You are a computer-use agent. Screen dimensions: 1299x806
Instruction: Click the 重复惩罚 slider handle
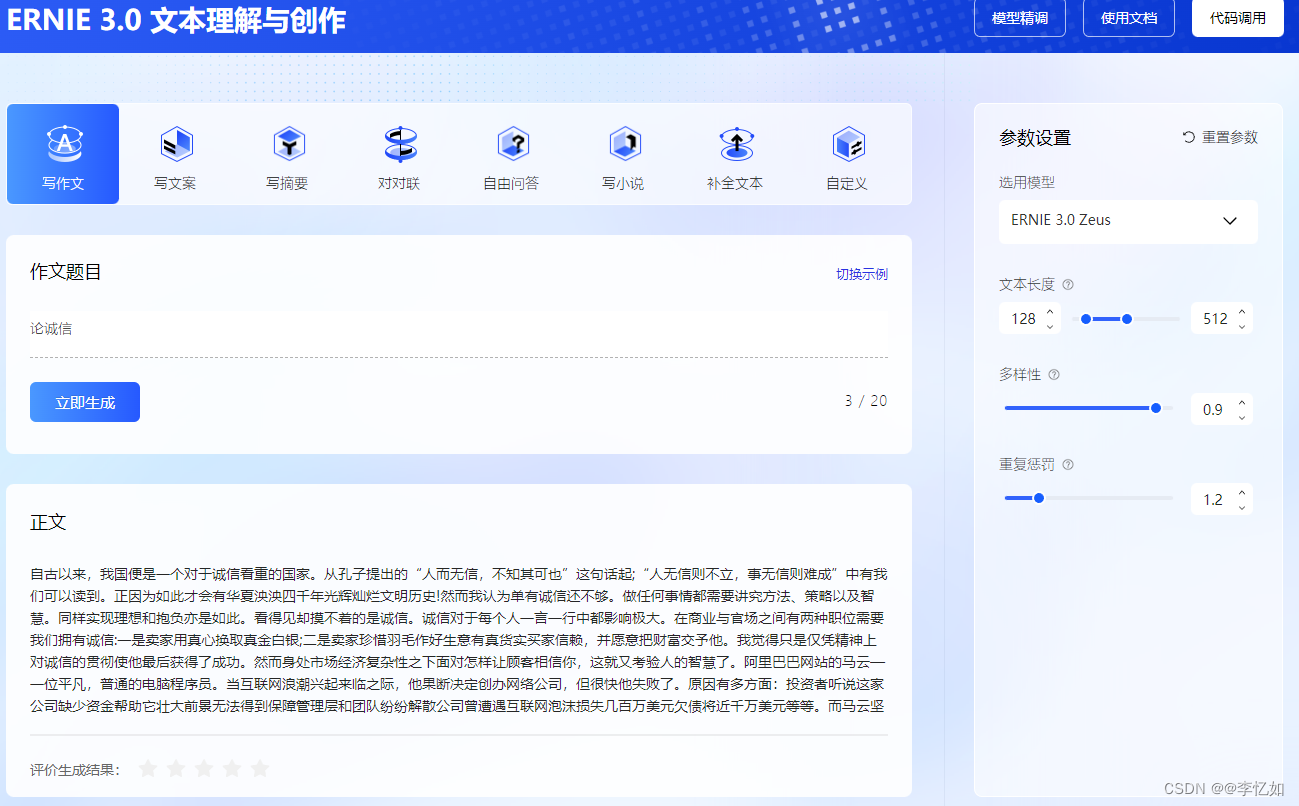click(1039, 498)
